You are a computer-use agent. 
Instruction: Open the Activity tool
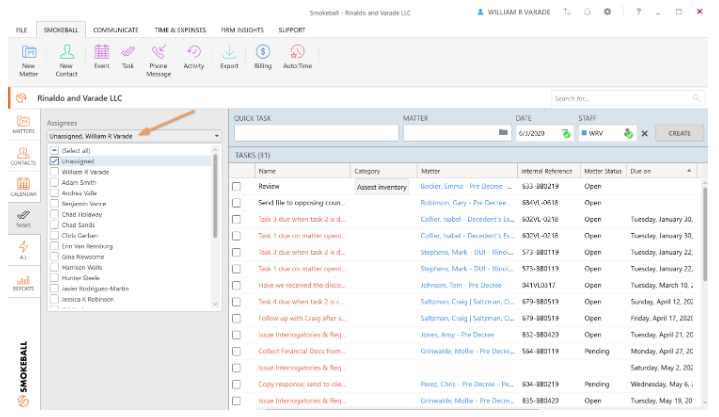194,57
